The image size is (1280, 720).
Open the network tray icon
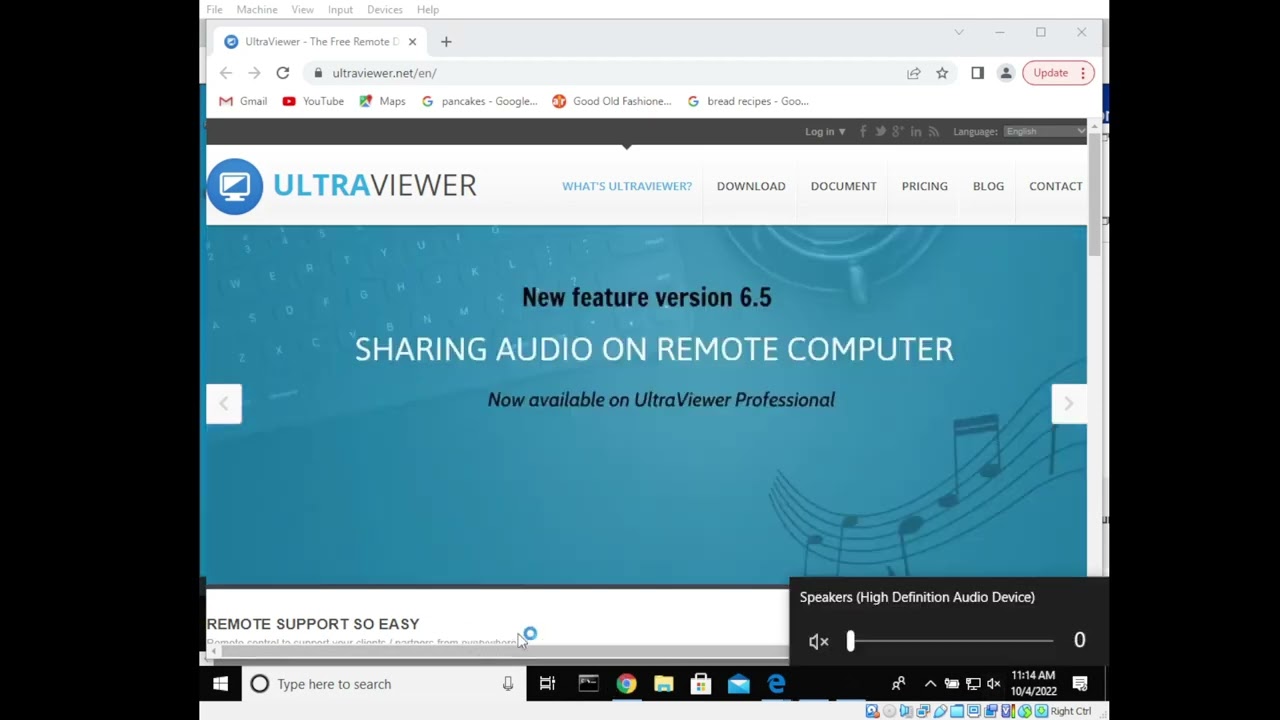(x=973, y=684)
